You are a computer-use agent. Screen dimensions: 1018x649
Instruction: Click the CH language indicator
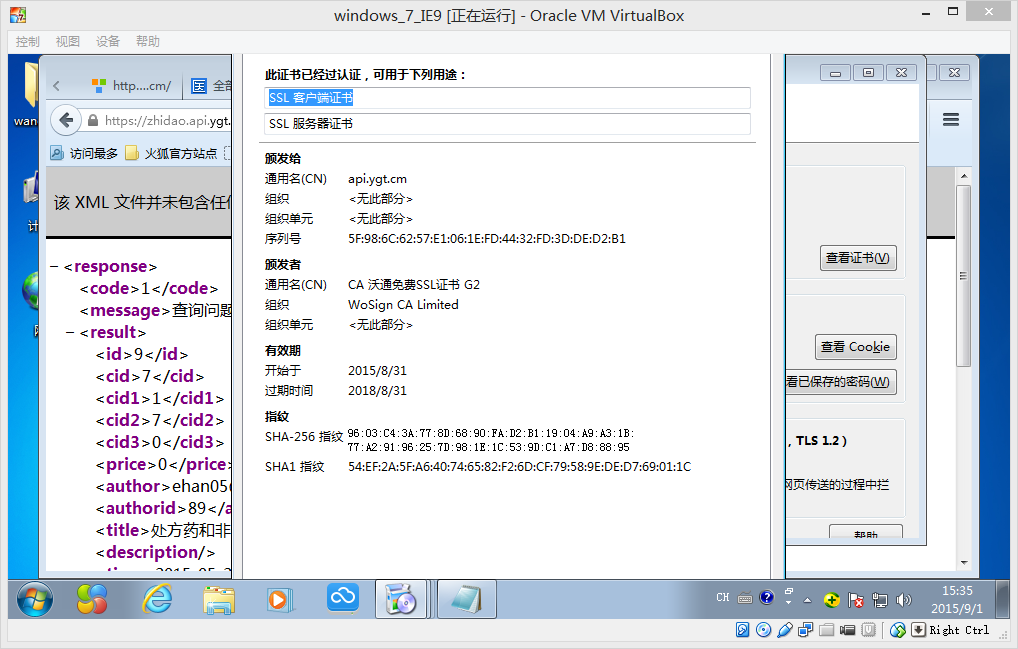723,597
